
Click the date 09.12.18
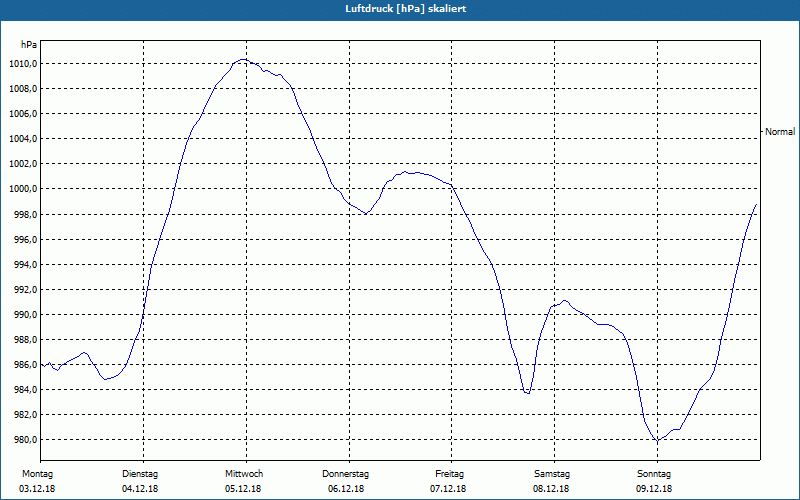[654, 489]
